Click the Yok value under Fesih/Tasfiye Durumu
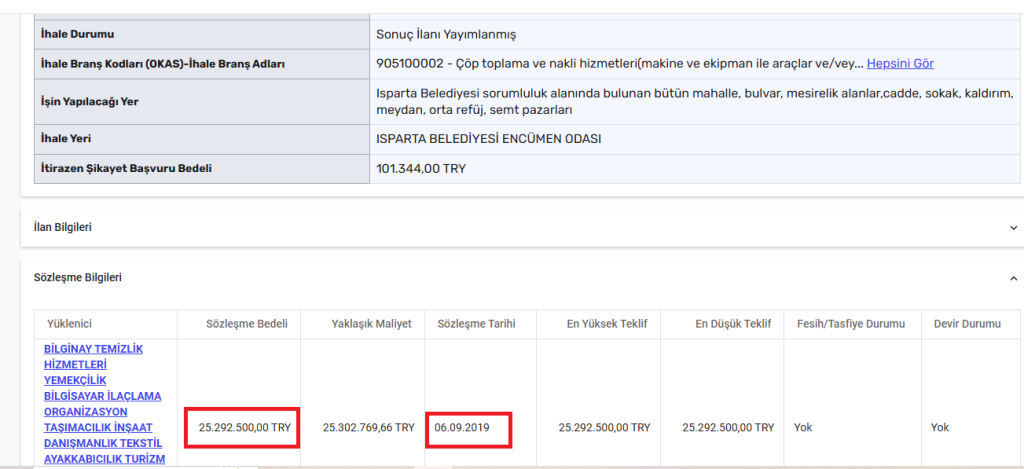The width and height of the screenshot is (1024, 469). coord(803,428)
